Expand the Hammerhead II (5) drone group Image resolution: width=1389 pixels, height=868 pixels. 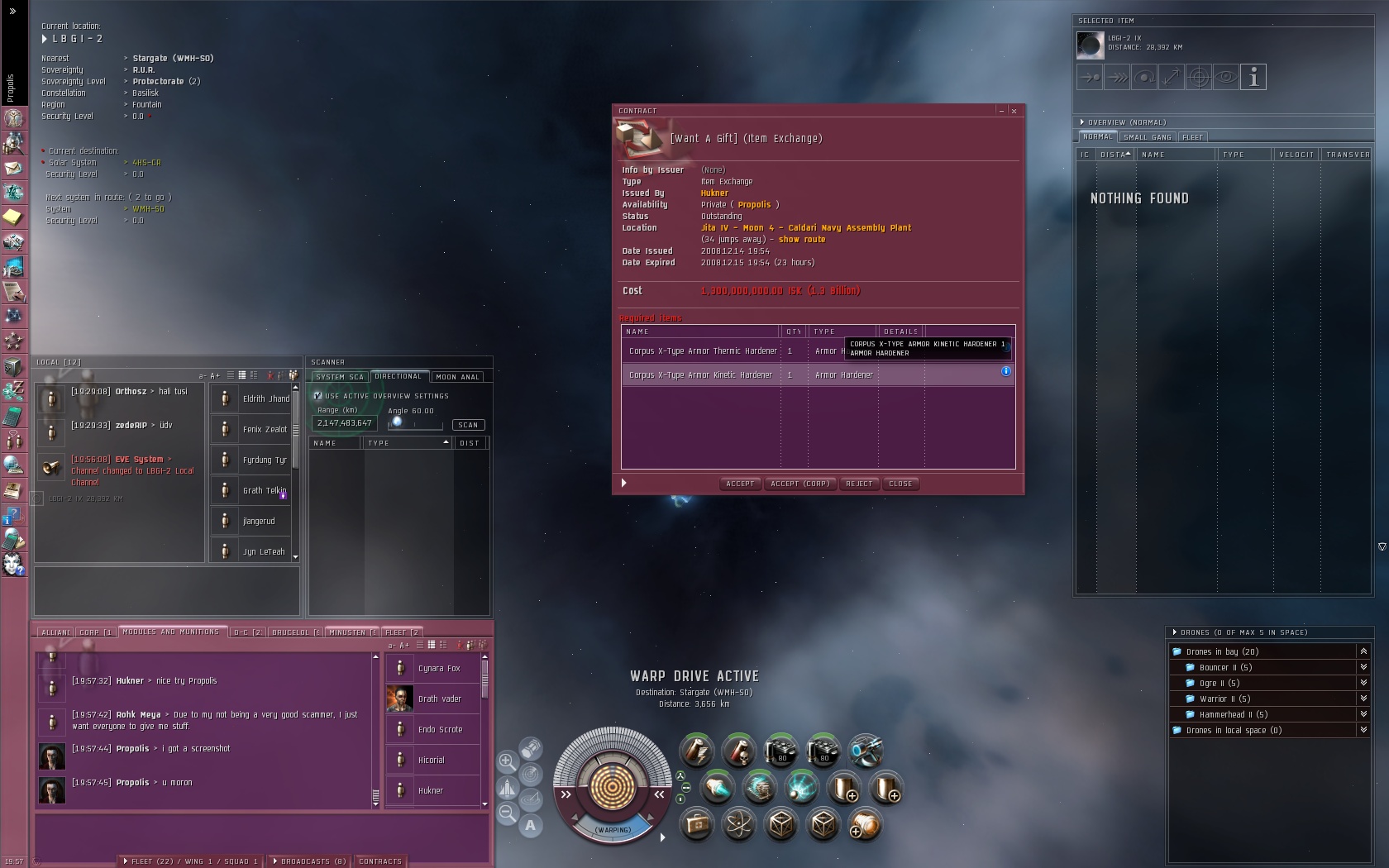(x=1363, y=714)
